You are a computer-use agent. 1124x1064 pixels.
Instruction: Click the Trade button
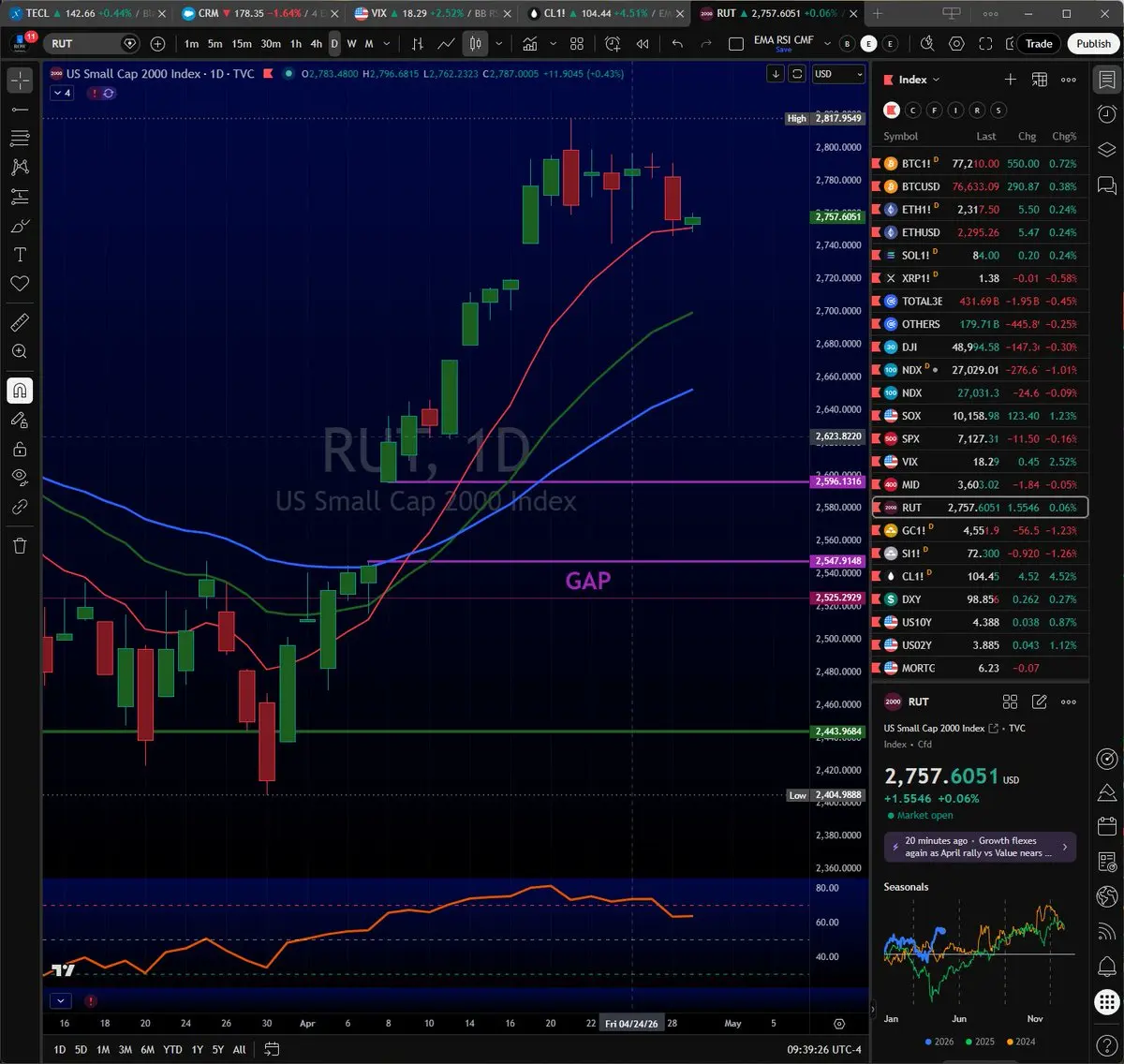[1039, 43]
